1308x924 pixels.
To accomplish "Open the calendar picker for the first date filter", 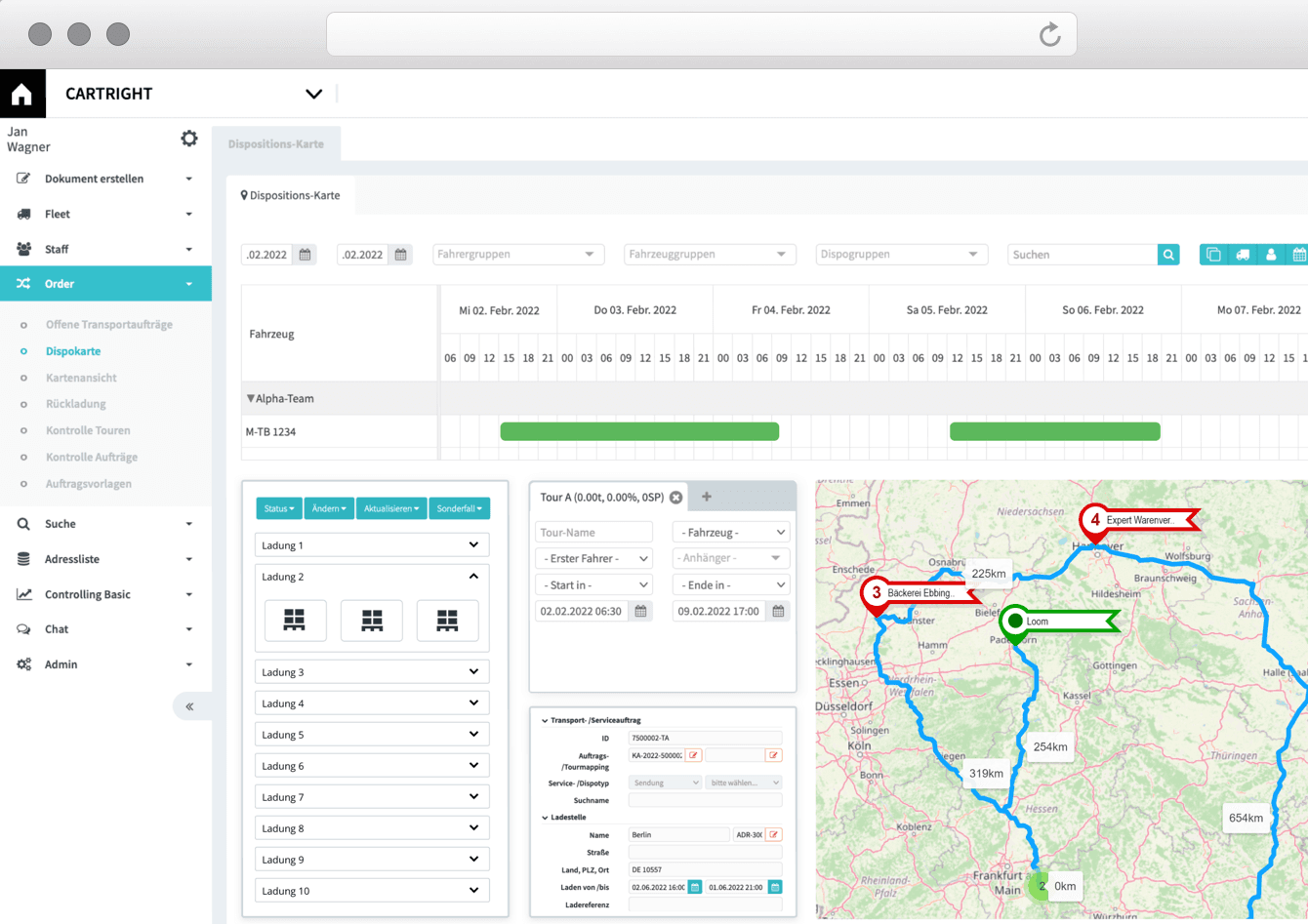I will (x=305, y=255).
